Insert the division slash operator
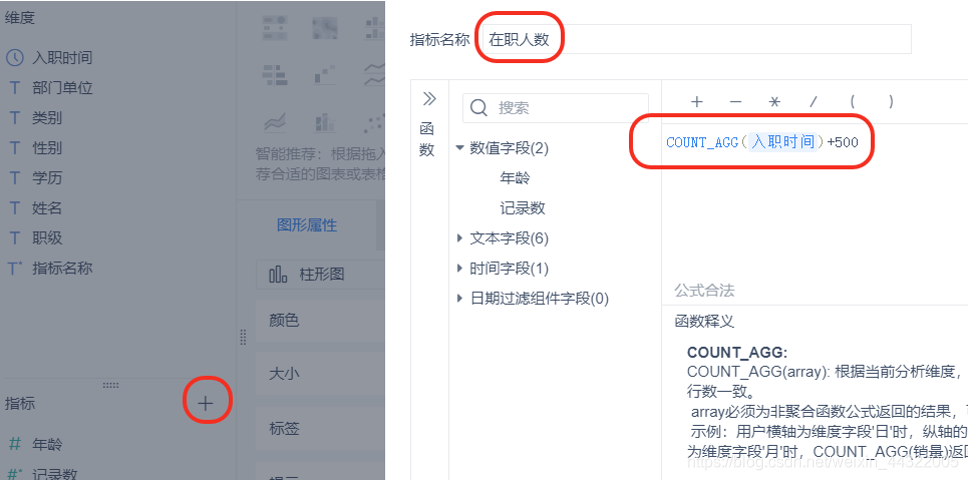Screen dimensions: 968x480 click(x=813, y=102)
